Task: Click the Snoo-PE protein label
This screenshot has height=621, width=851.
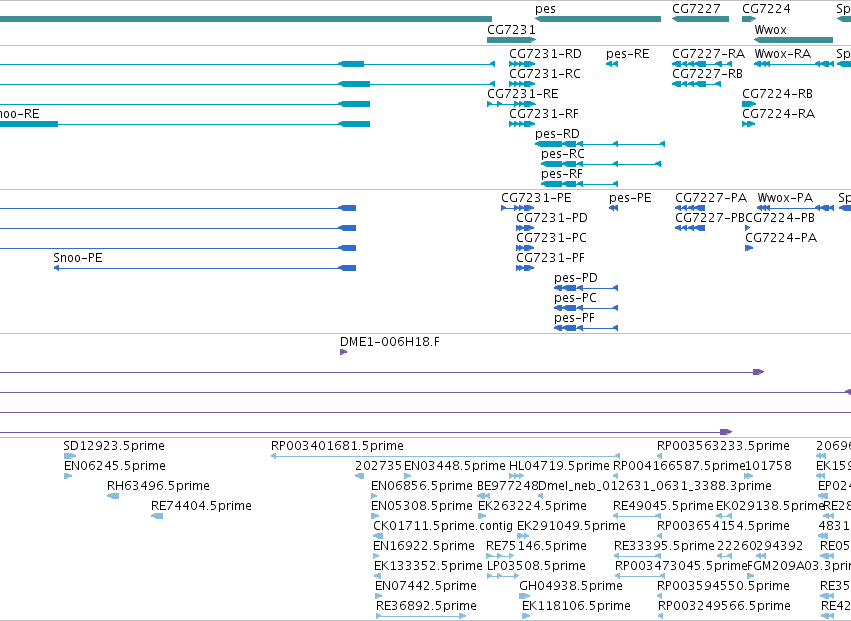Action: [78, 258]
